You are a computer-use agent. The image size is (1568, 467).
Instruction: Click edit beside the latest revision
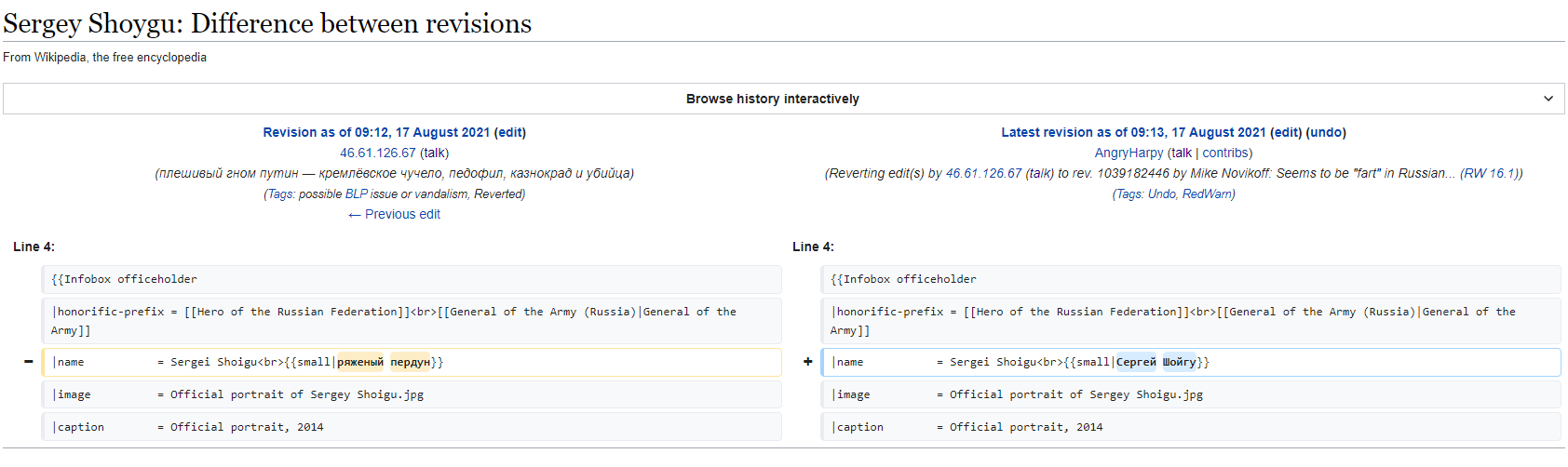click(1287, 132)
